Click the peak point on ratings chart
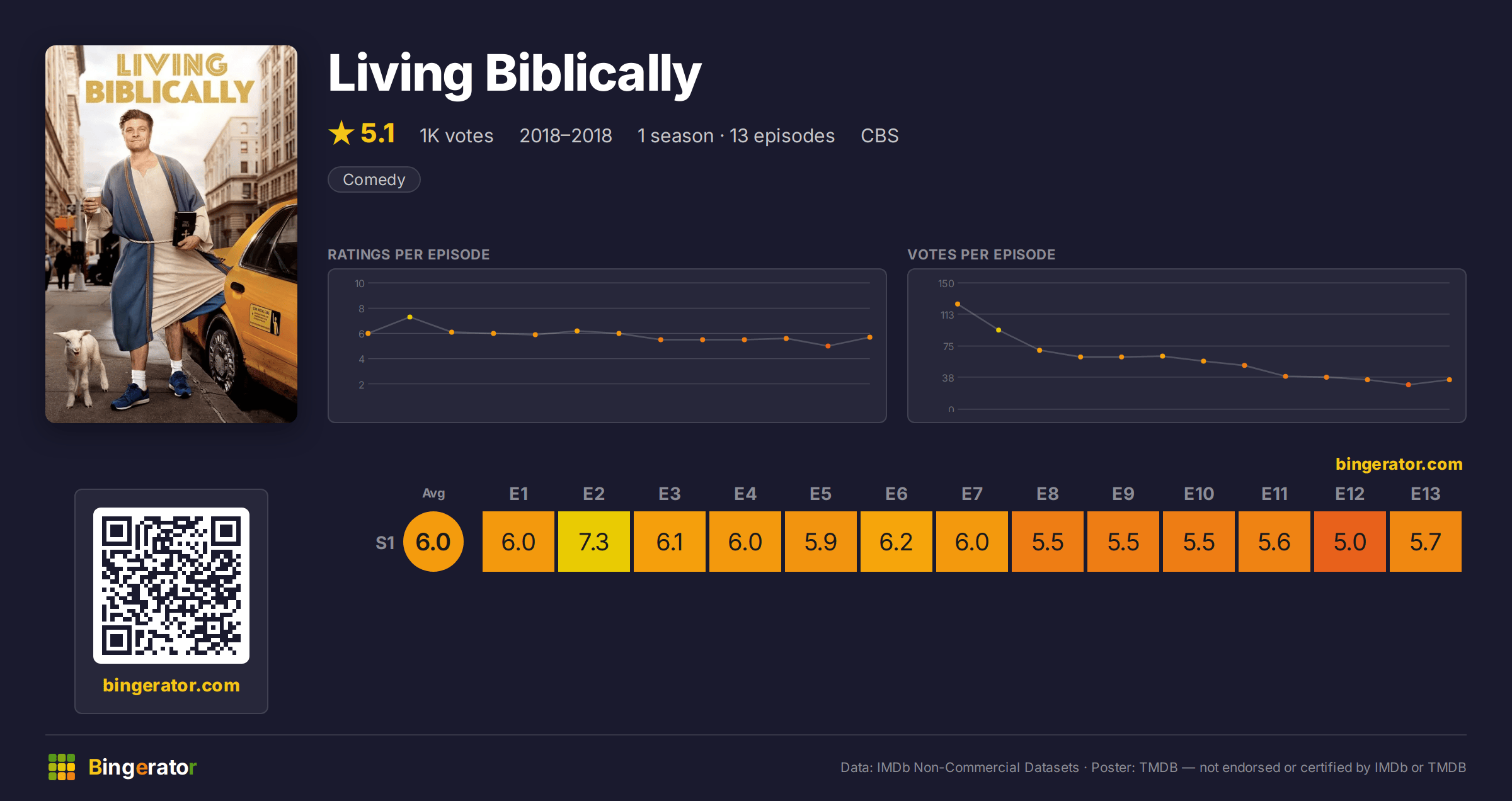 tap(410, 317)
